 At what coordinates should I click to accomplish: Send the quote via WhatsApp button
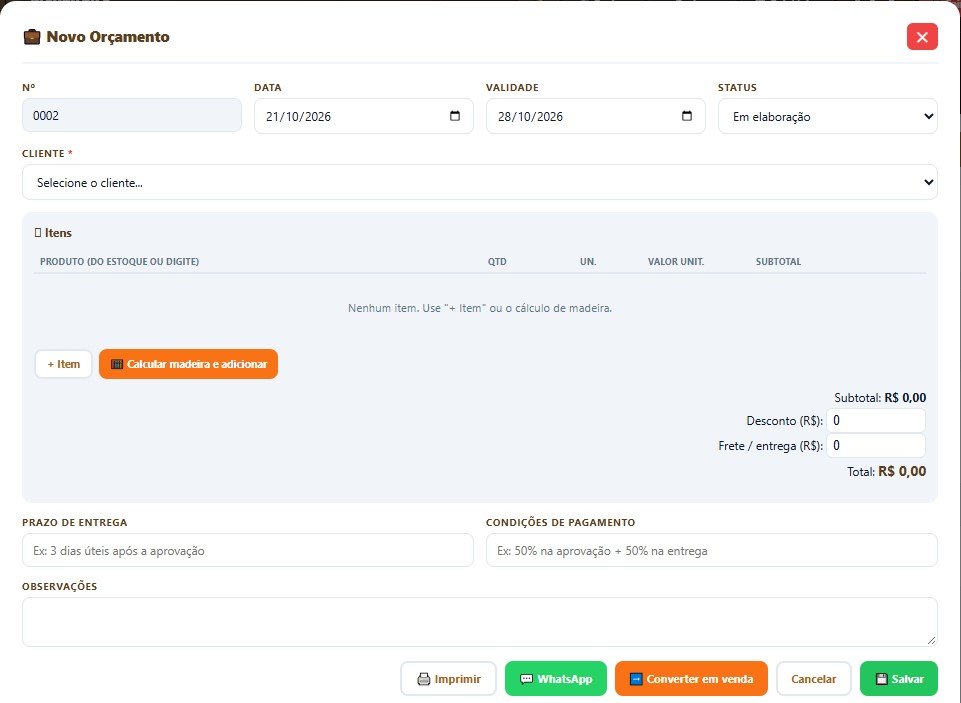(x=555, y=679)
